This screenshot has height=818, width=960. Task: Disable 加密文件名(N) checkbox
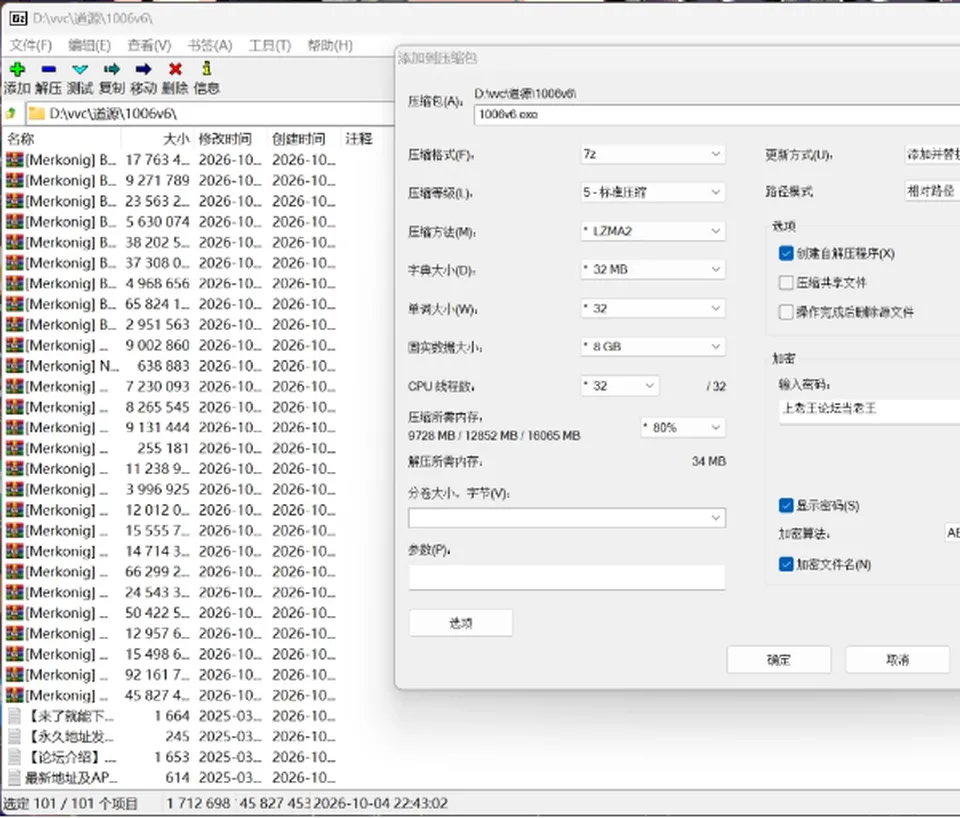(x=786, y=564)
